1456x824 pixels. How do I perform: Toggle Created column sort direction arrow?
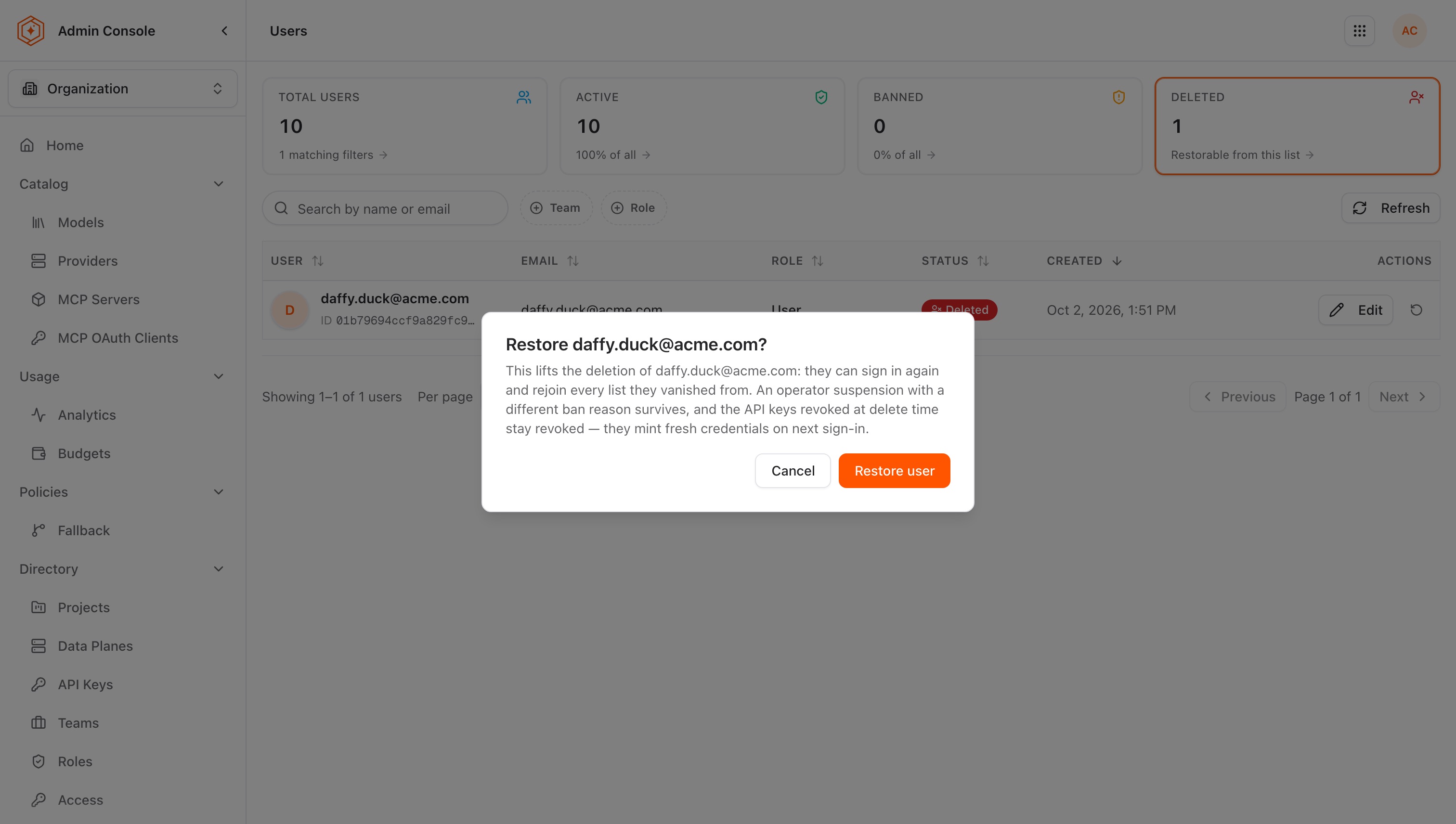pyautogui.click(x=1117, y=261)
